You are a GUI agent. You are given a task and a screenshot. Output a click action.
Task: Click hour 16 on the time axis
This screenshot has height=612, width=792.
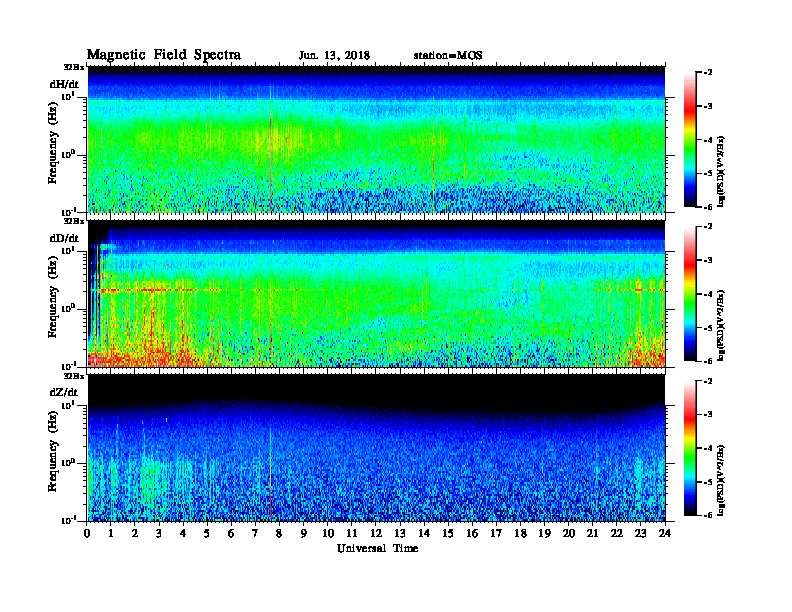472,533
